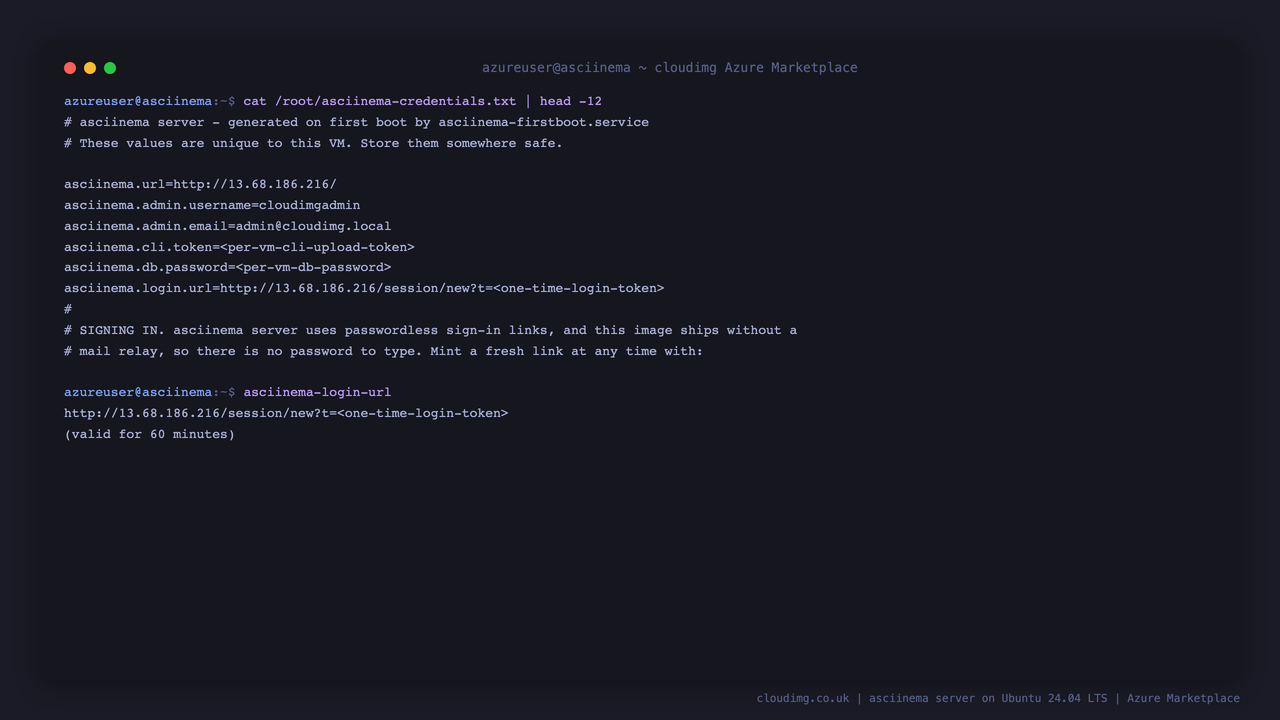The height and width of the screenshot is (720, 1280).
Task: Click the '(valid for 60 minutes)' text
Action: pyautogui.click(x=149, y=434)
